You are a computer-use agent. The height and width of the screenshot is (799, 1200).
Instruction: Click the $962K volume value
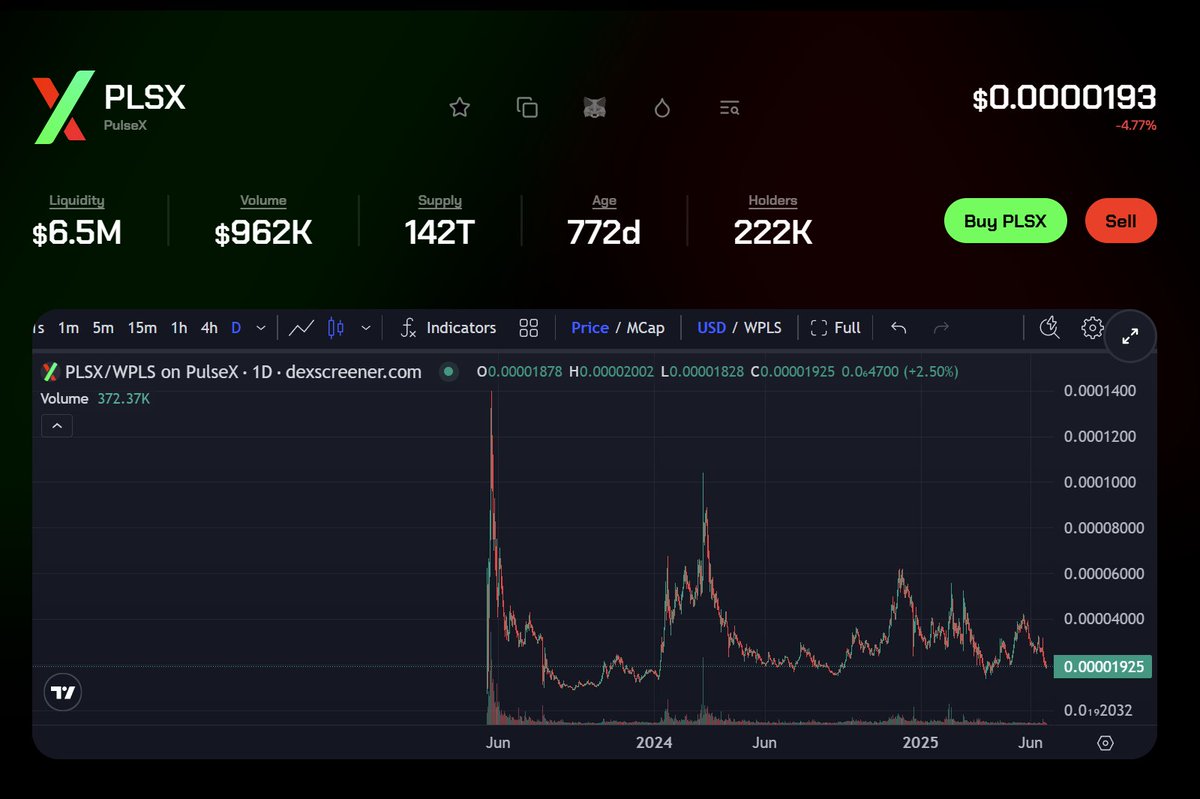click(263, 233)
